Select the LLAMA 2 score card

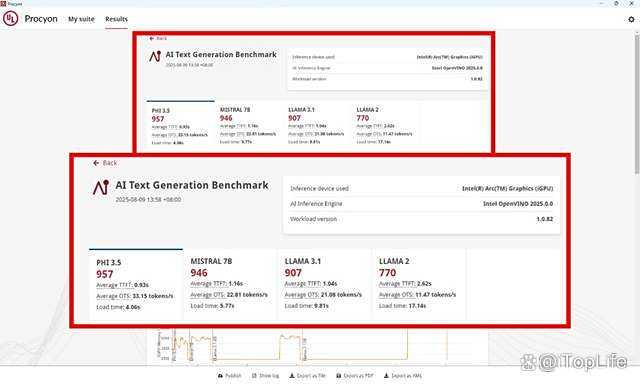[419, 284]
